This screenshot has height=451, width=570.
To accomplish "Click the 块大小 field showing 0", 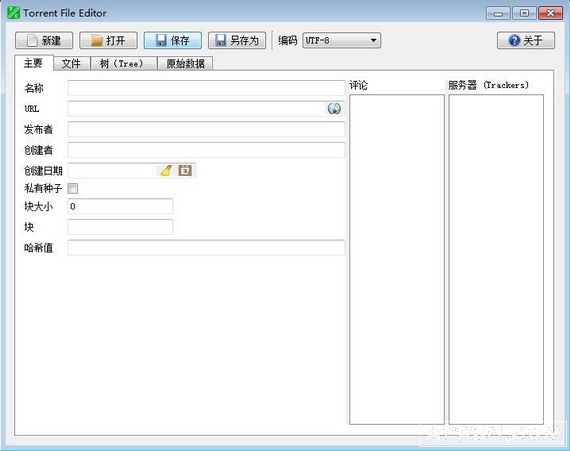I will pos(120,206).
